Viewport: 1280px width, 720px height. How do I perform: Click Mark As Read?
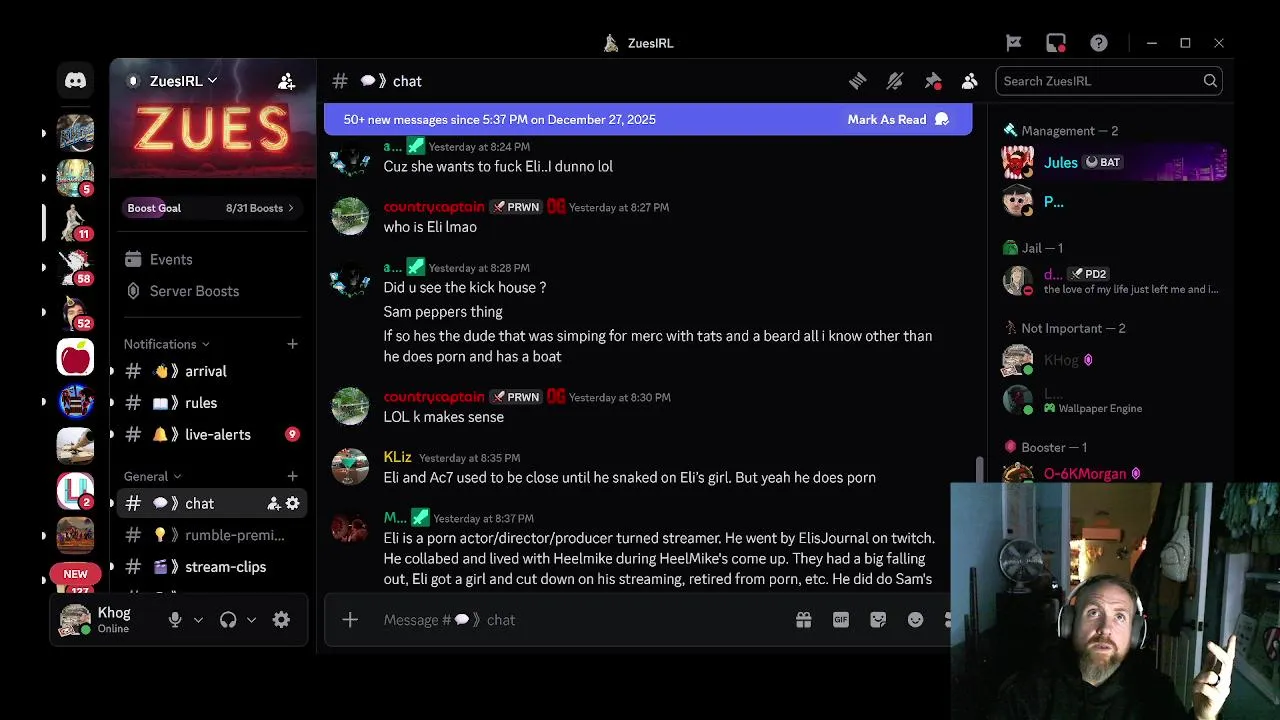(897, 119)
